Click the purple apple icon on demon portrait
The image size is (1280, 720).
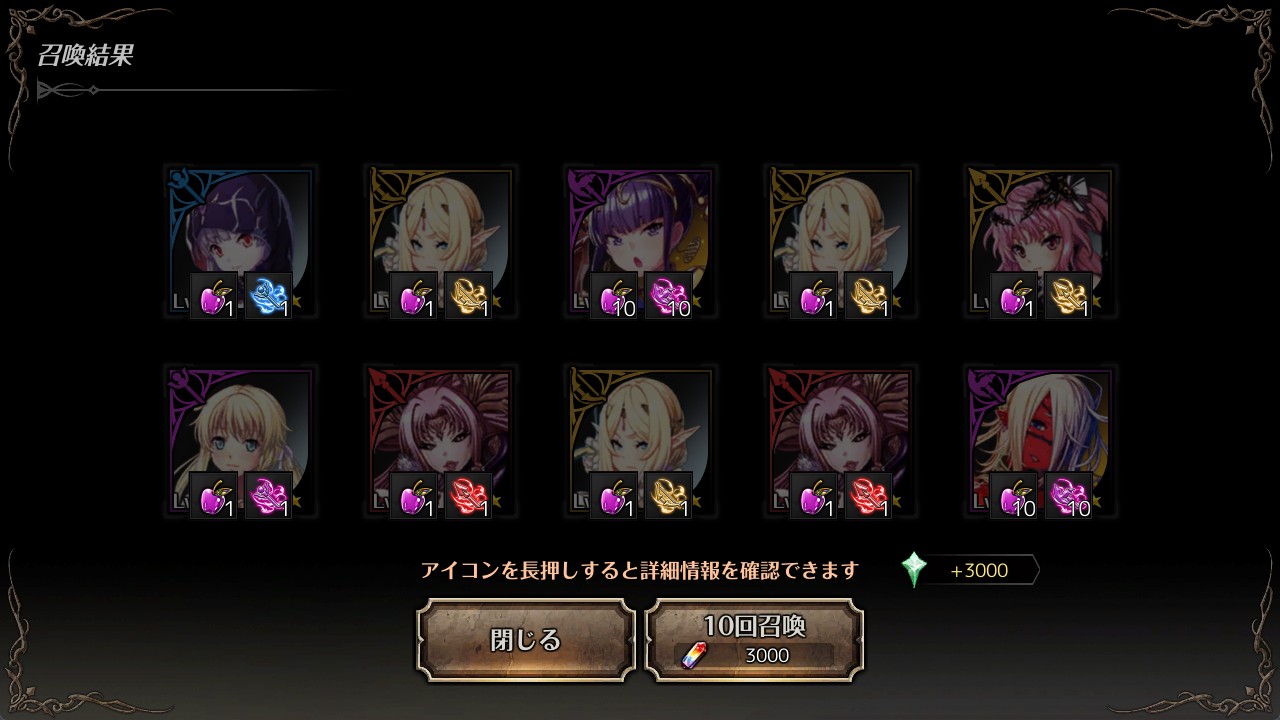pos(1014,496)
